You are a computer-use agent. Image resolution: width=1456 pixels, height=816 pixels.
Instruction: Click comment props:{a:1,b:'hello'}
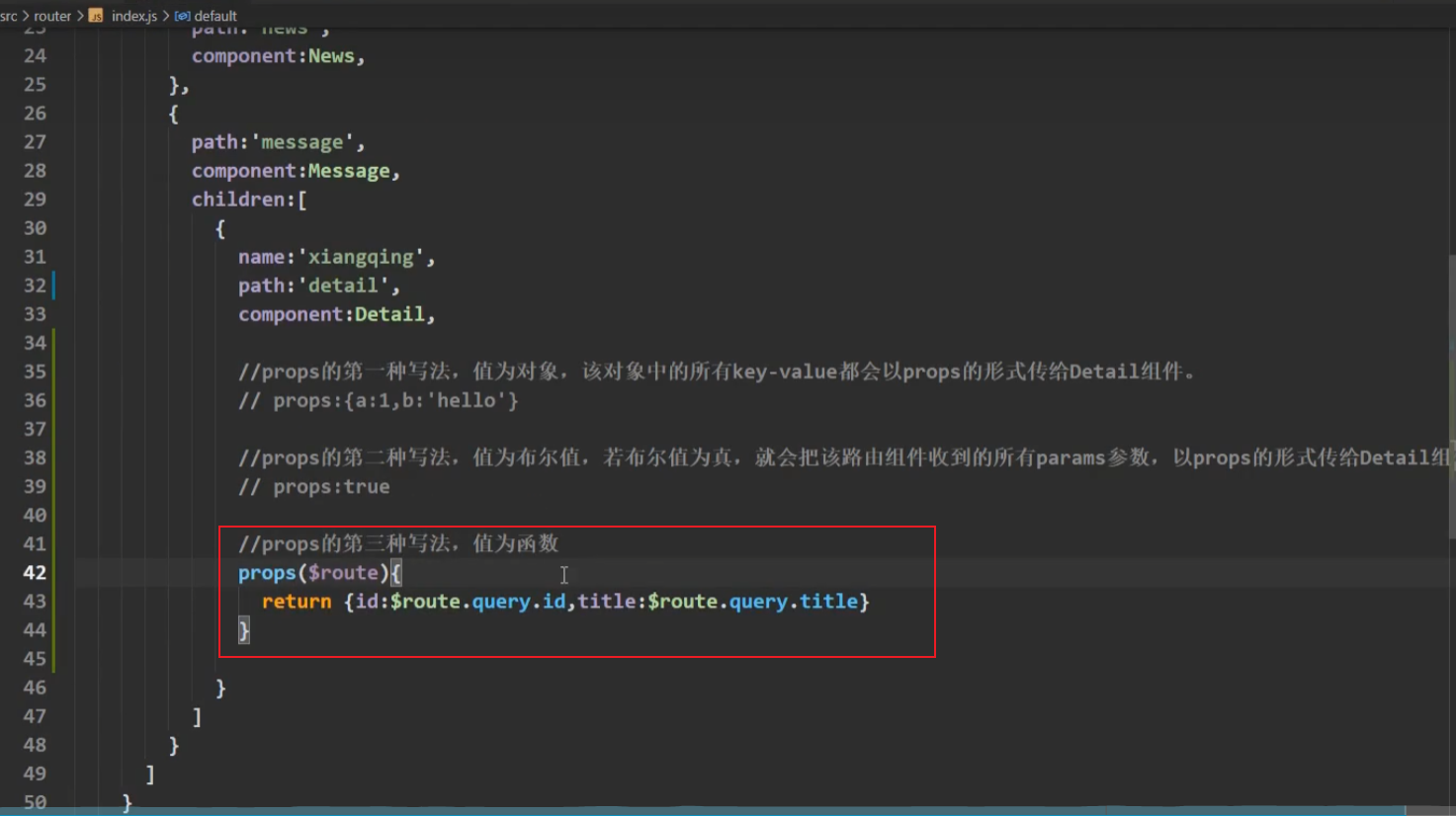click(378, 401)
